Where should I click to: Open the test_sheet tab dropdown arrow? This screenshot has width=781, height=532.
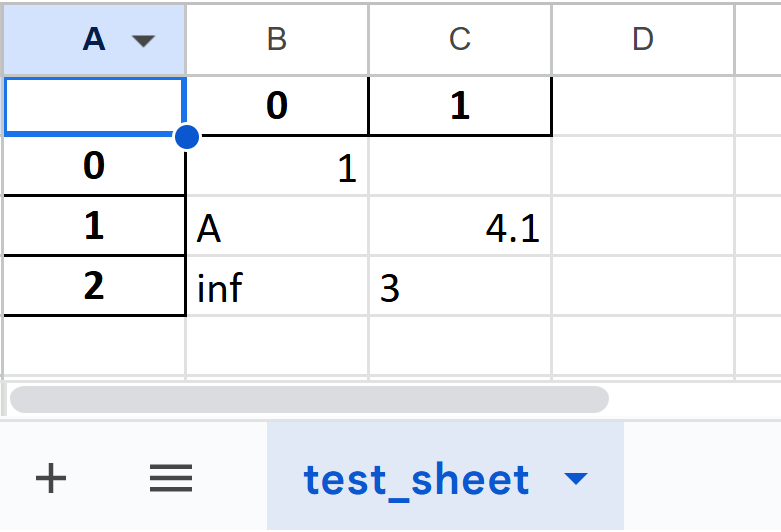[576, 479]
